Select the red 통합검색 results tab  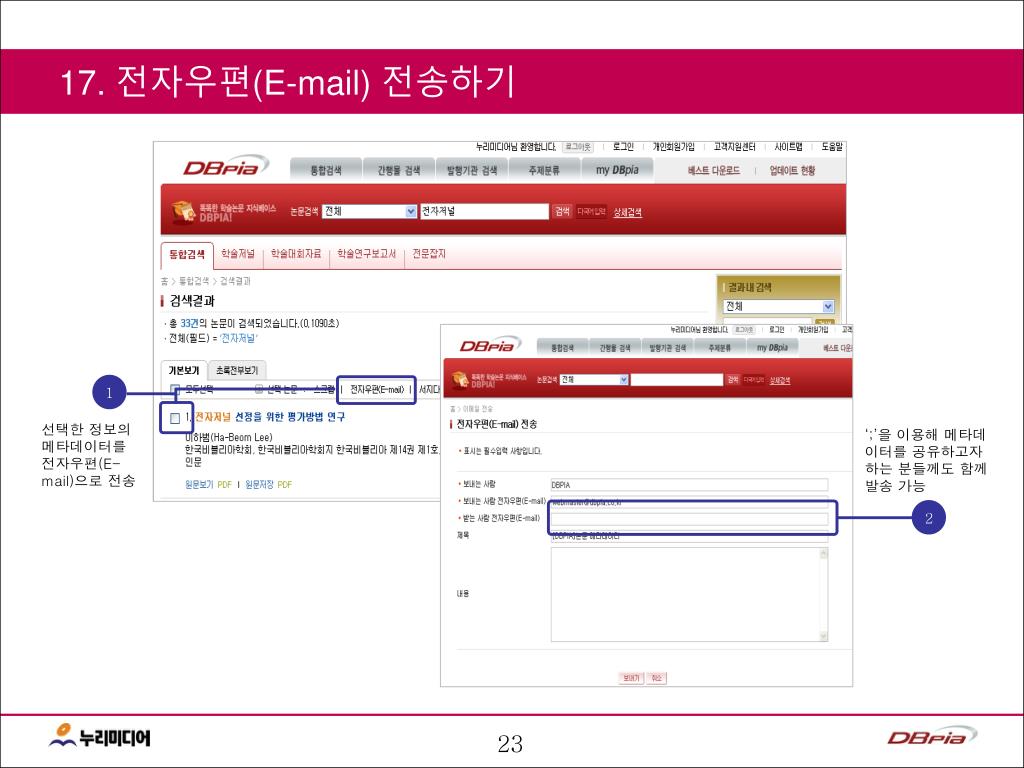coord(187,255)
